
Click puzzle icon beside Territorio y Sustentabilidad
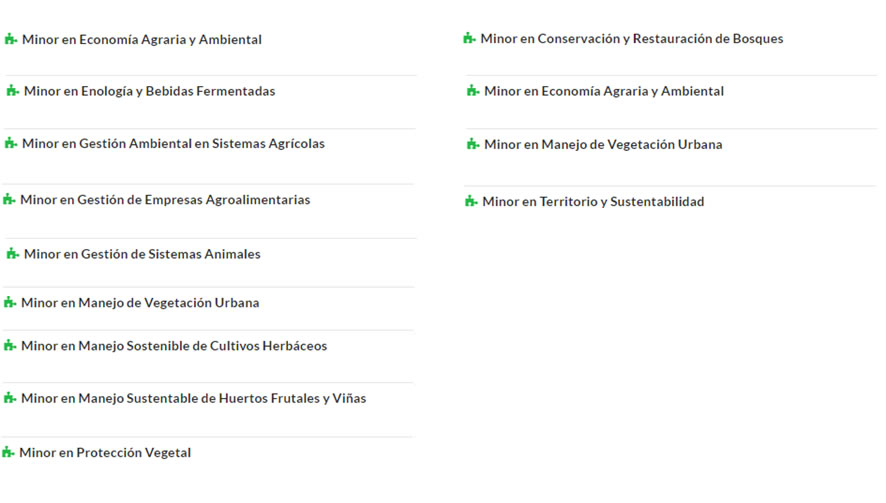coord(471,201)
